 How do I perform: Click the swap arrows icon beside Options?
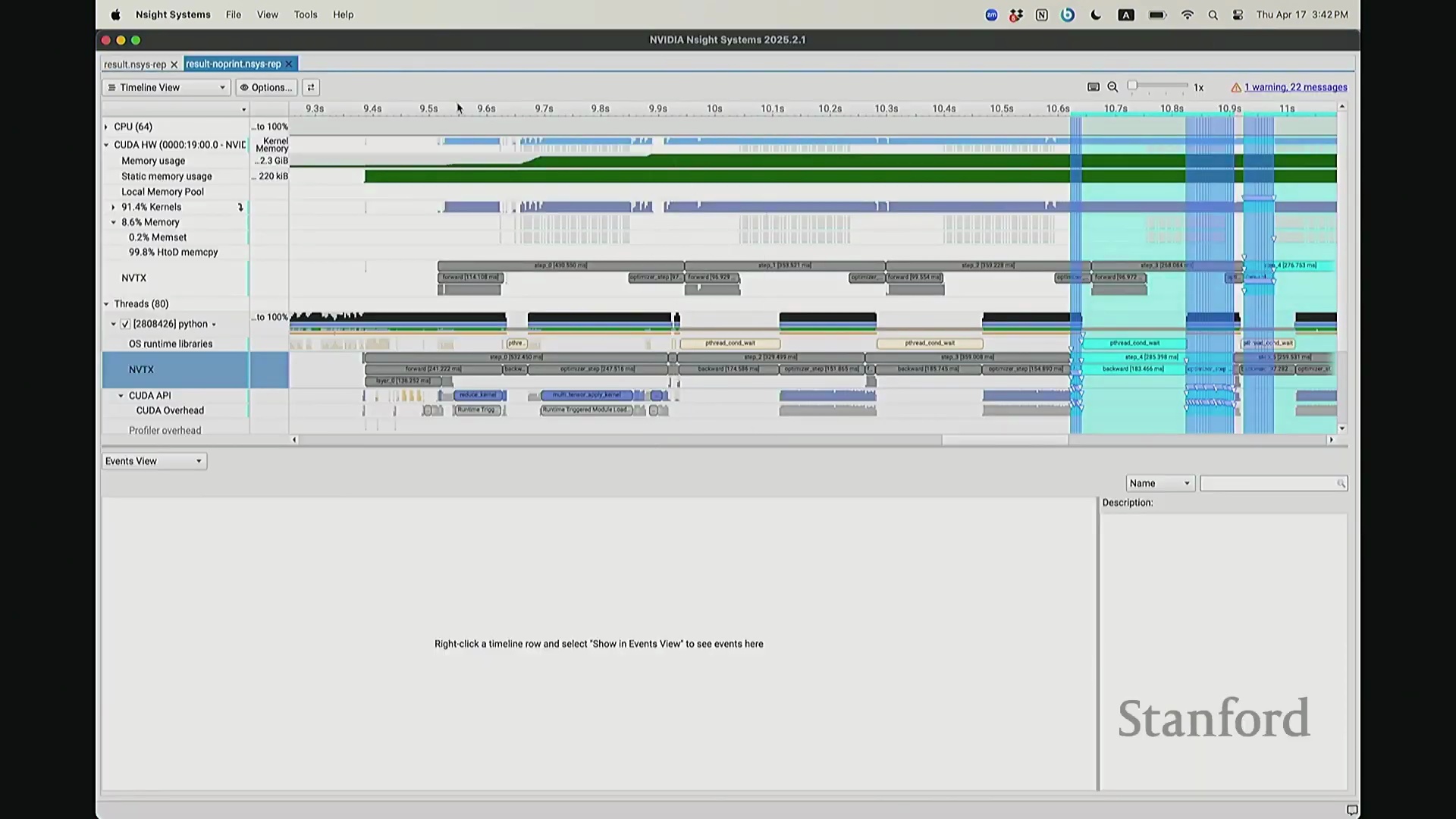click(311, 87)
